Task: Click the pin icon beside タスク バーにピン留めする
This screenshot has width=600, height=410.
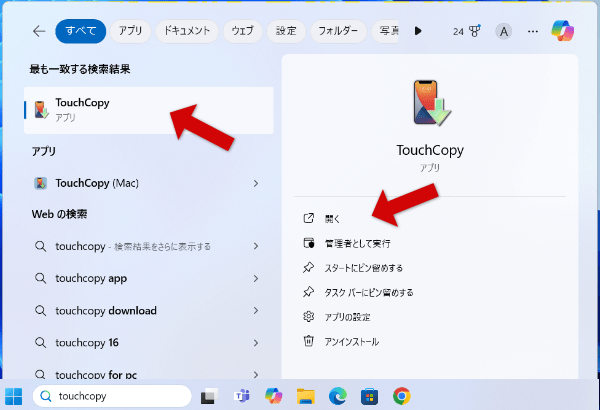Action: click(x=308, y=292)
